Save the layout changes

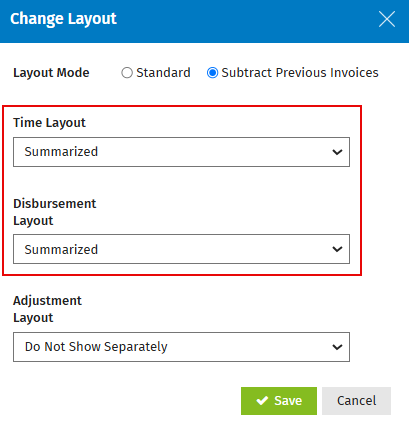[x=279, y=401]
